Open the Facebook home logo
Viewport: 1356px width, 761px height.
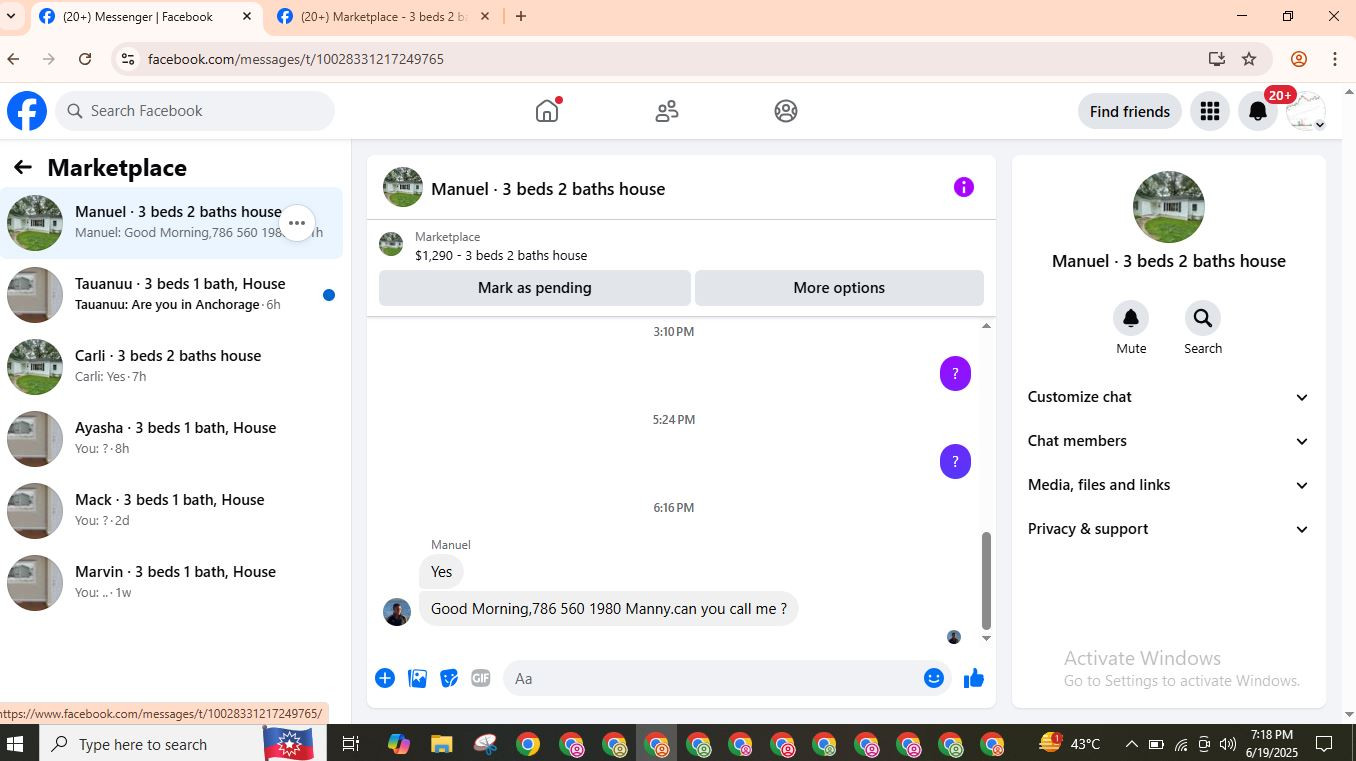[x=27, y=111]
